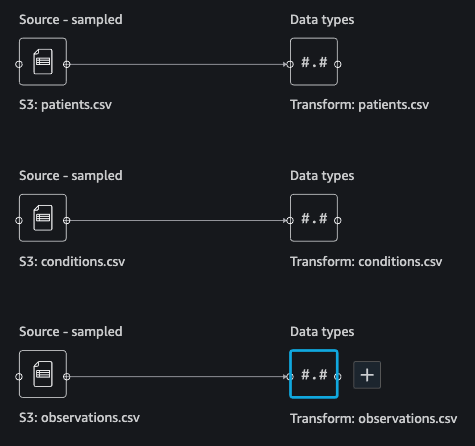Select the S3 patients.csv source node
475x446 pixels.
(43, 62)
